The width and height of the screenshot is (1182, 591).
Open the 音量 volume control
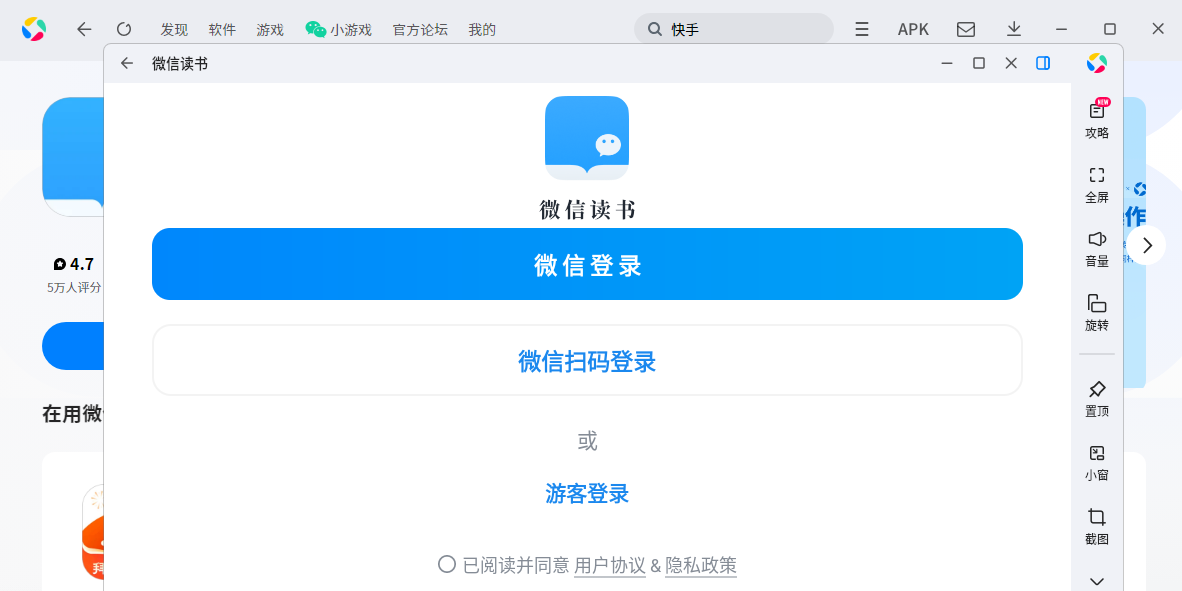pos(1097,250)
